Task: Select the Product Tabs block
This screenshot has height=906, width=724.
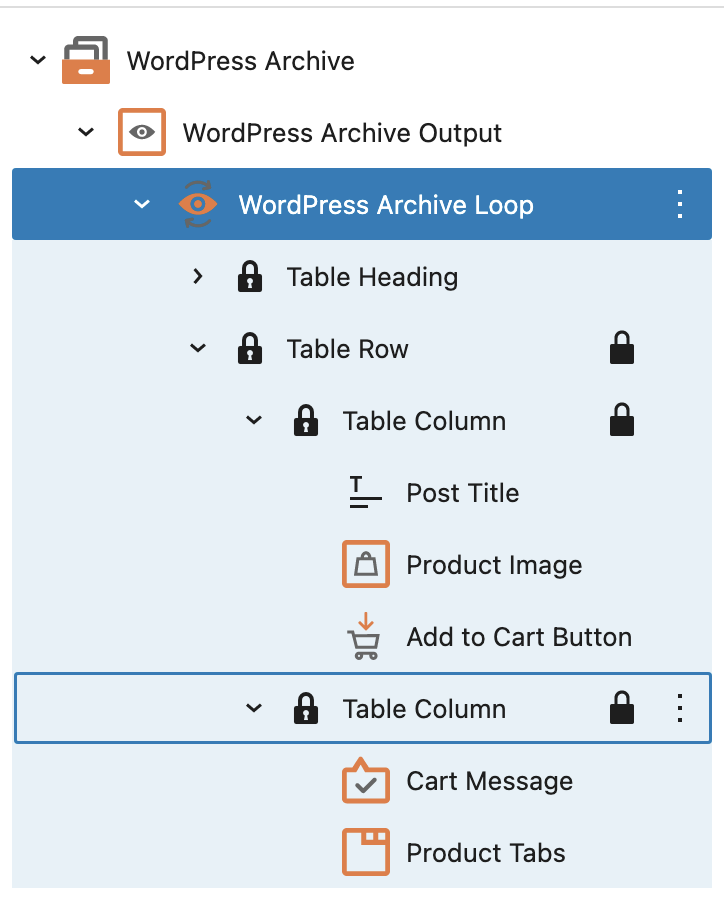Action: (485, 853)
